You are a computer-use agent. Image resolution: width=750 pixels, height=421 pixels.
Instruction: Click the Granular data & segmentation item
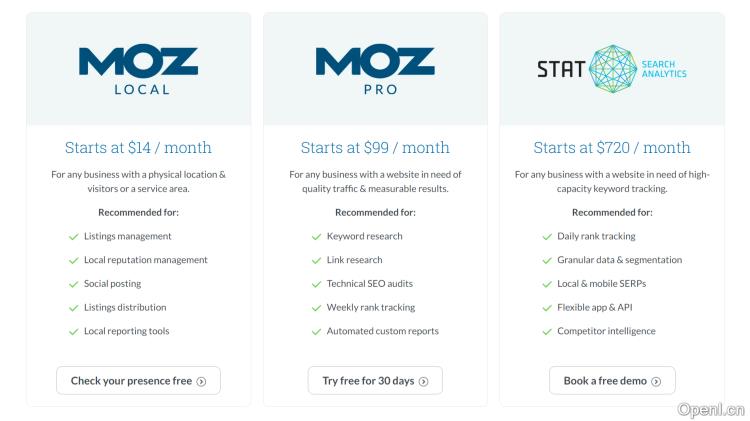point(619,260)
